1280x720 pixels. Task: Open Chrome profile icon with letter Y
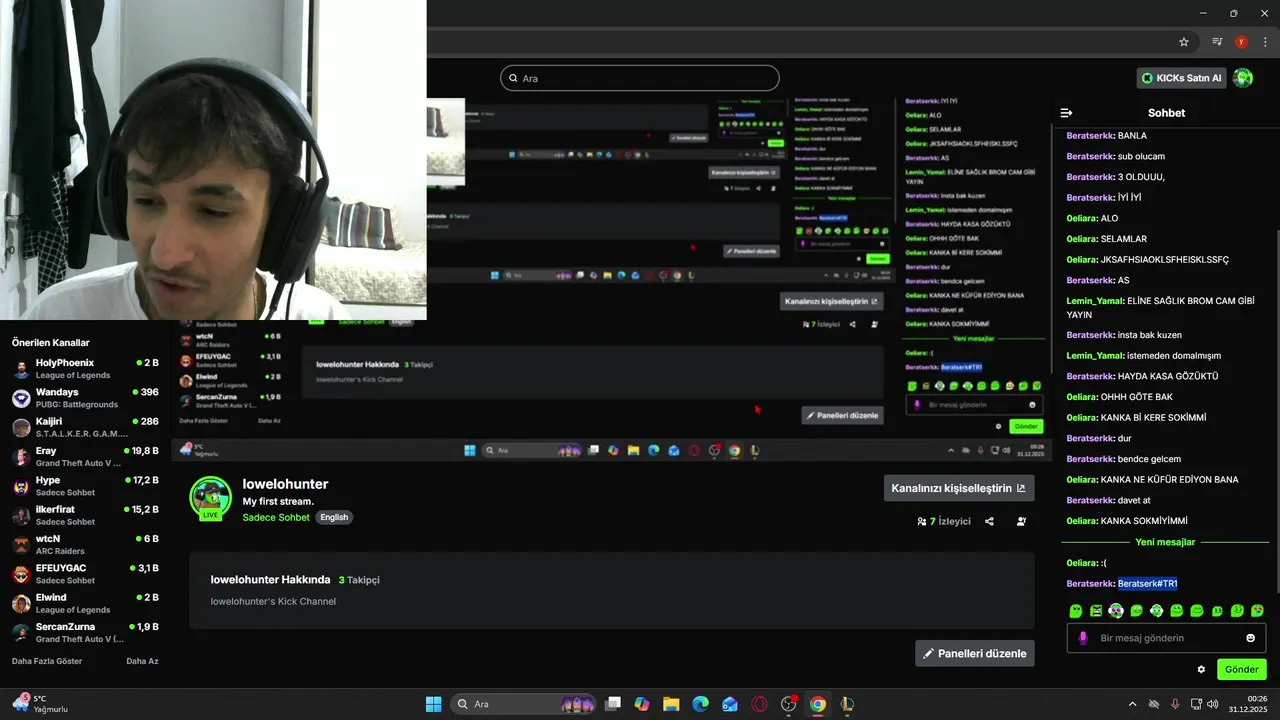click(1241, 42)
